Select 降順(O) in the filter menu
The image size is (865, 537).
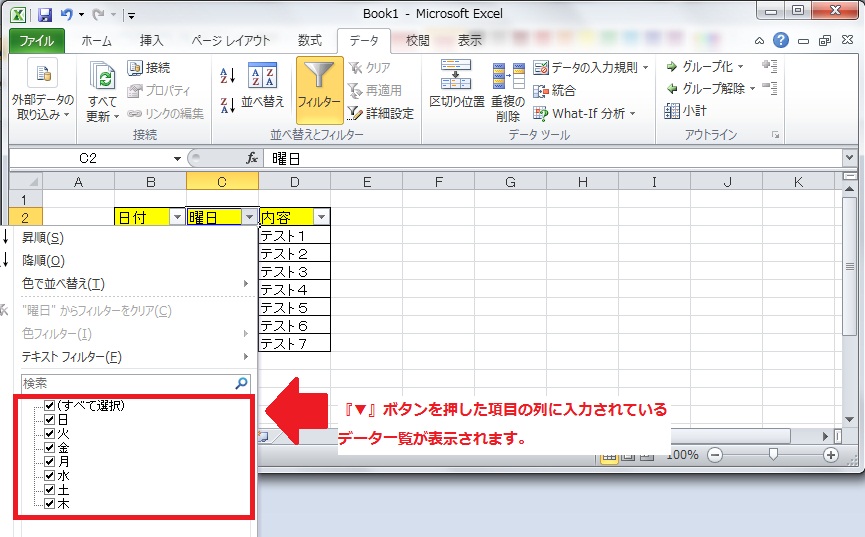pyautogui.click(x=135, y=260)
